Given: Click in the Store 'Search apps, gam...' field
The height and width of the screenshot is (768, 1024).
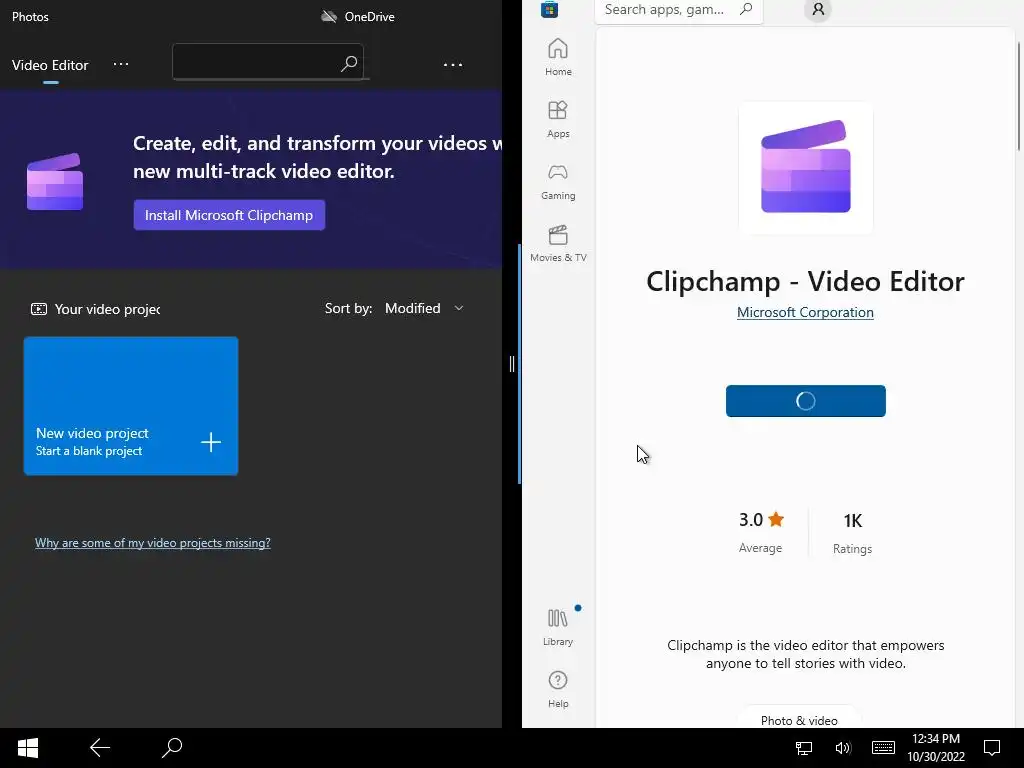Looking at the screenshot, I should (679, 10).
